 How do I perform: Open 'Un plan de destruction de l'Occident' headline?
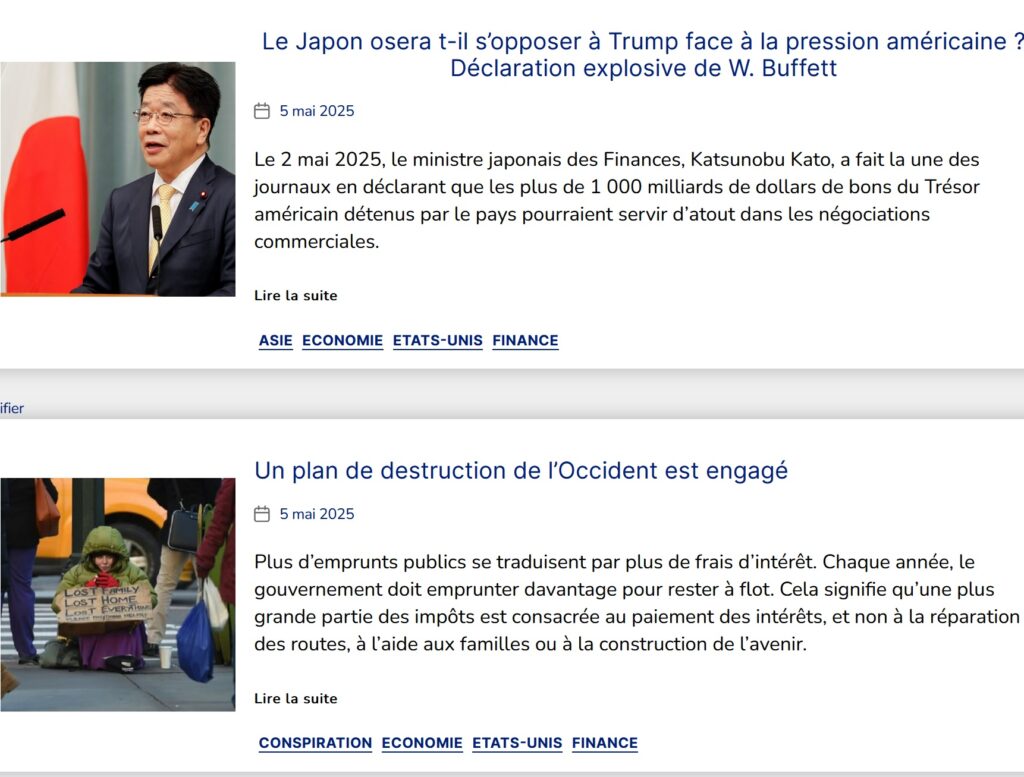click(x=521, y=471)
